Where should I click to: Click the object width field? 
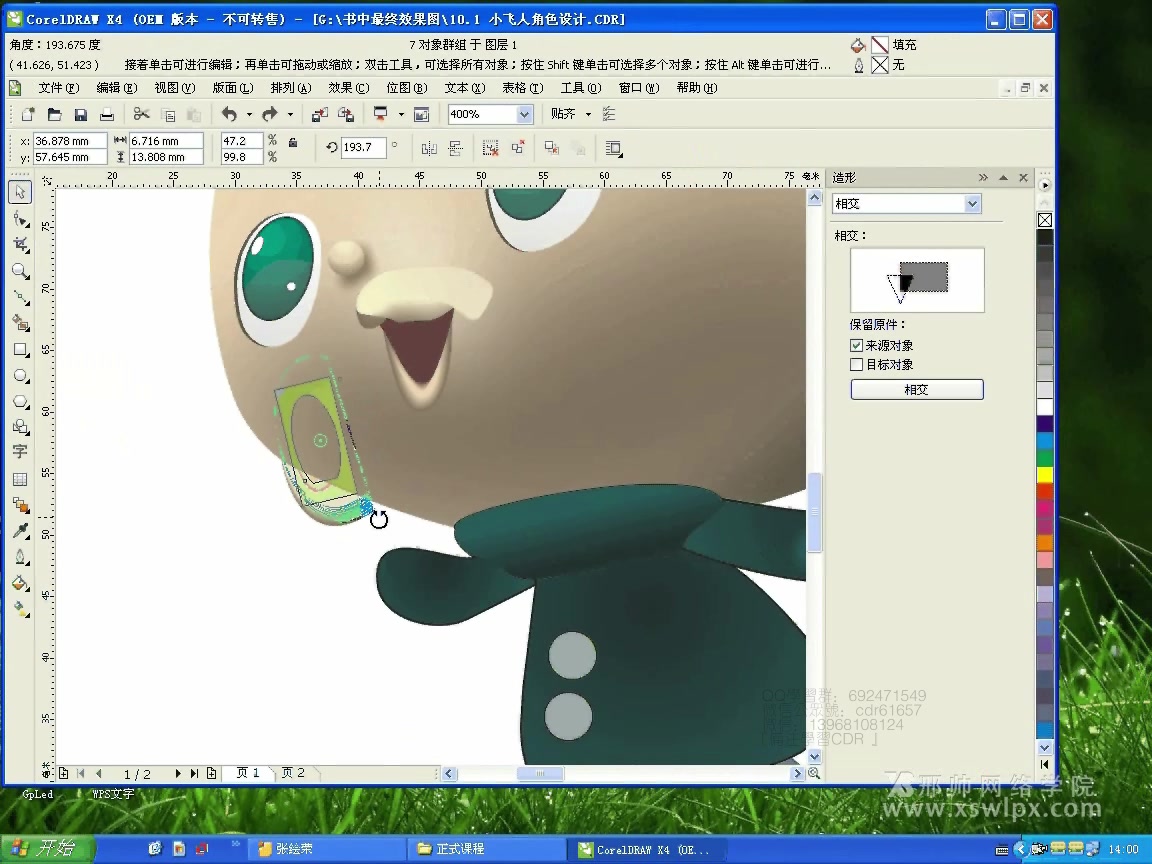point(165,140)
